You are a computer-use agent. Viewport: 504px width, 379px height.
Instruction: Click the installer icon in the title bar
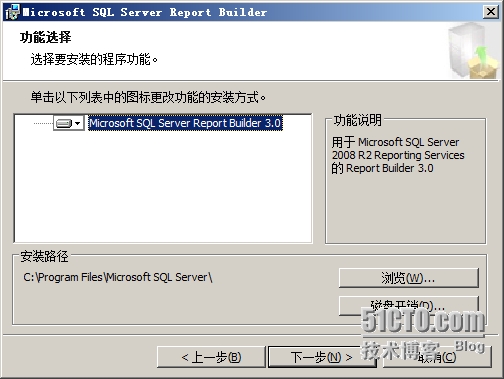tap(12, 12)
